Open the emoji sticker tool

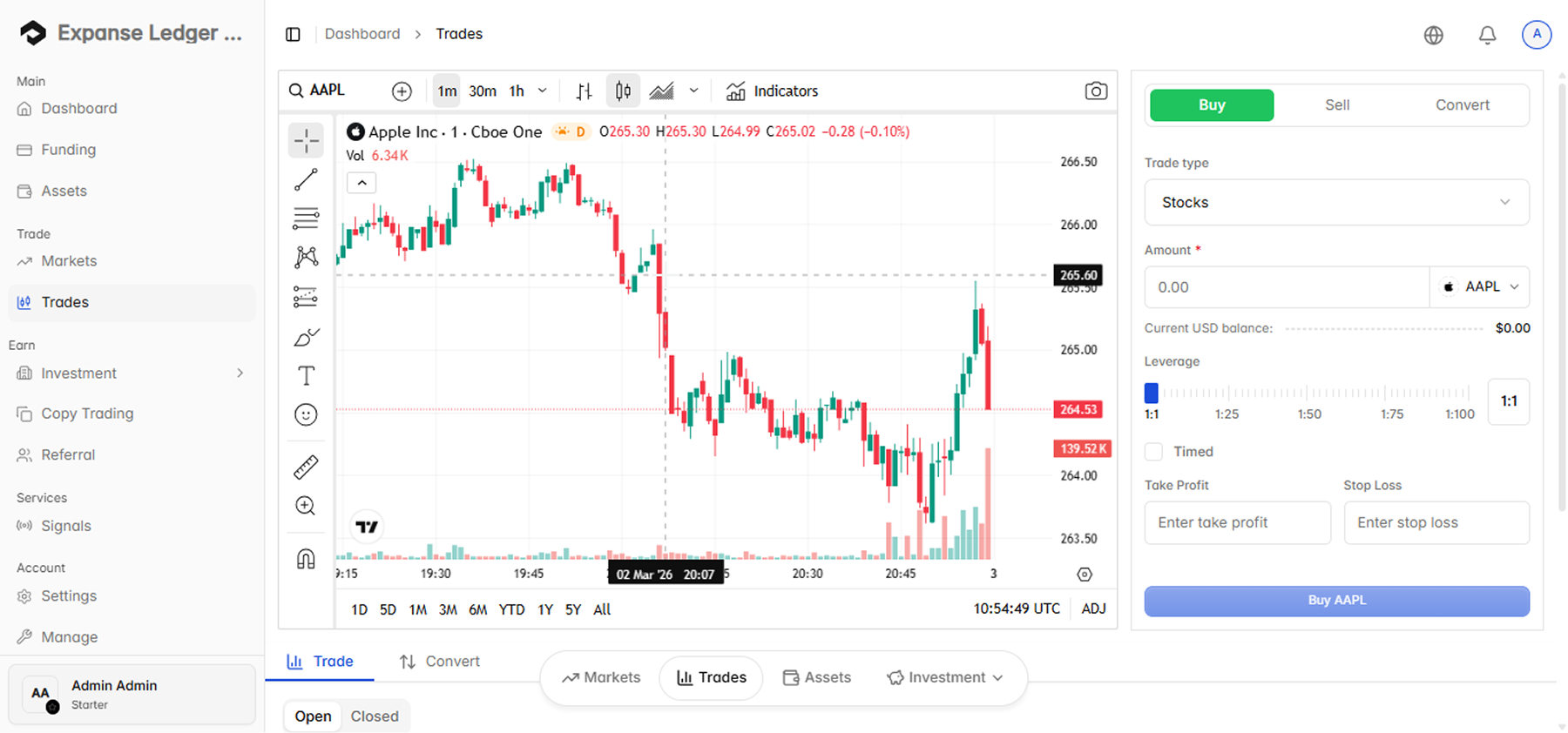click(306, 415)
